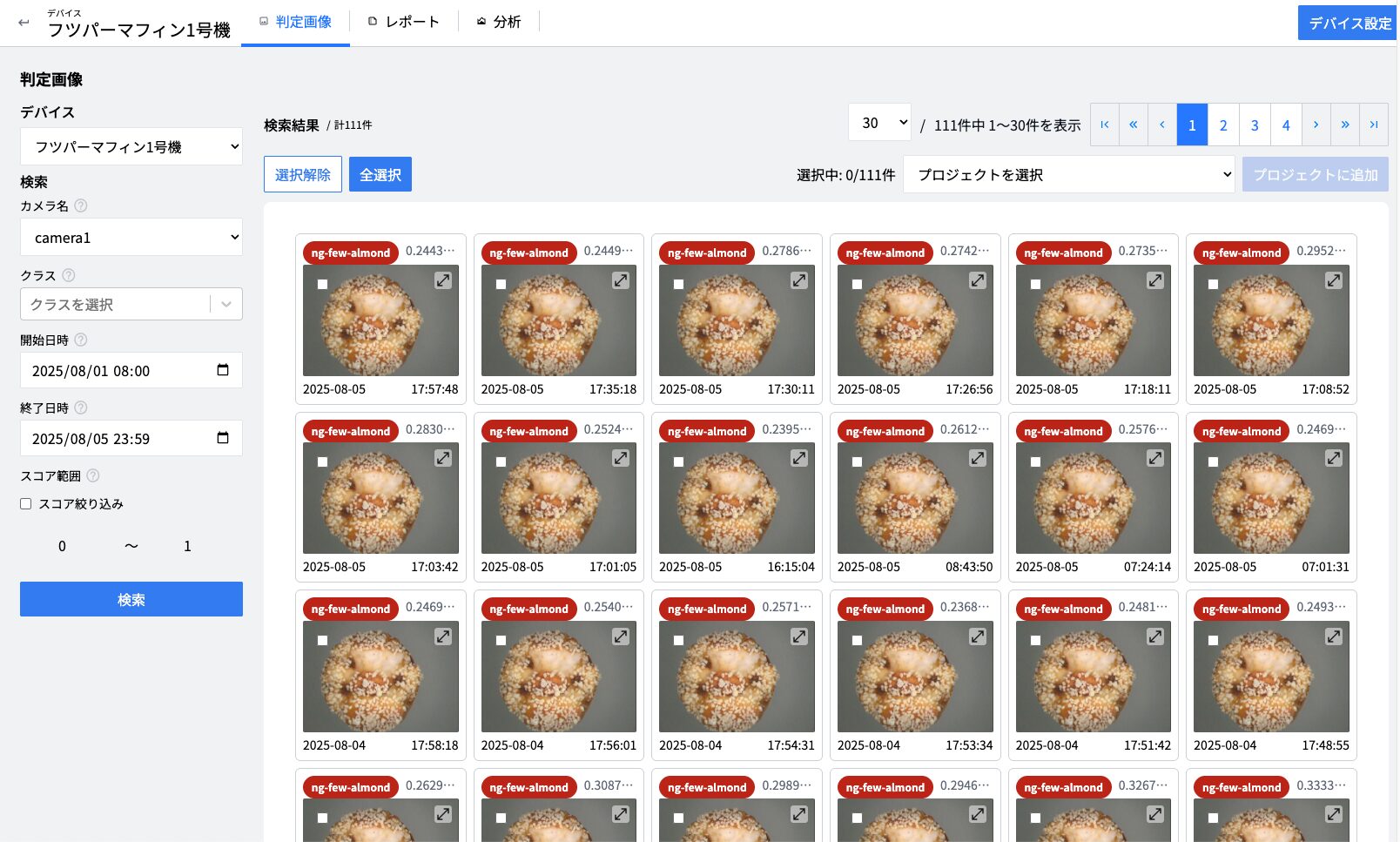Open the calendar picker for 開始日時
The image size is (1400, 842).
[x=223, y=370]
